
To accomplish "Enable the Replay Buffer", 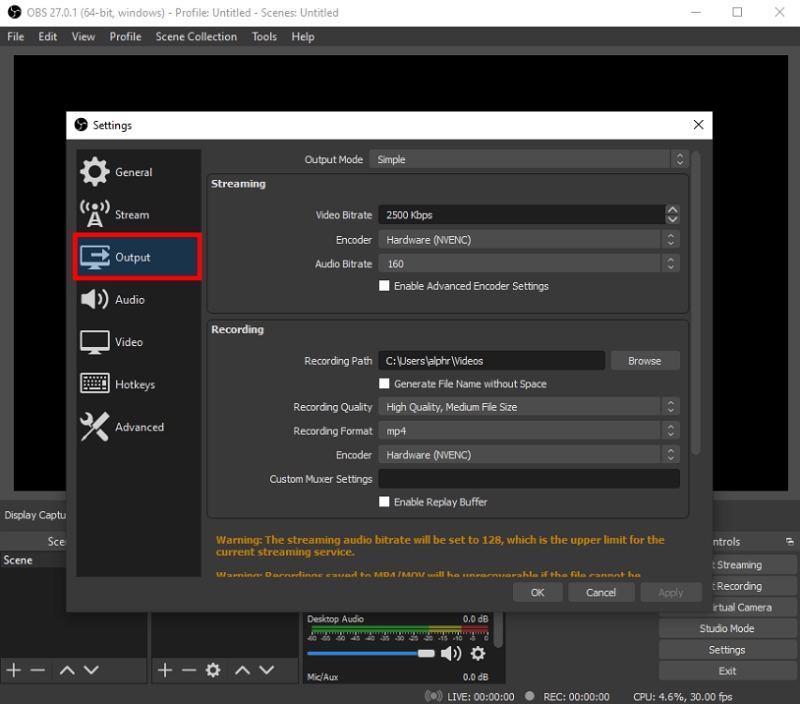I will [x=384, y=501].
